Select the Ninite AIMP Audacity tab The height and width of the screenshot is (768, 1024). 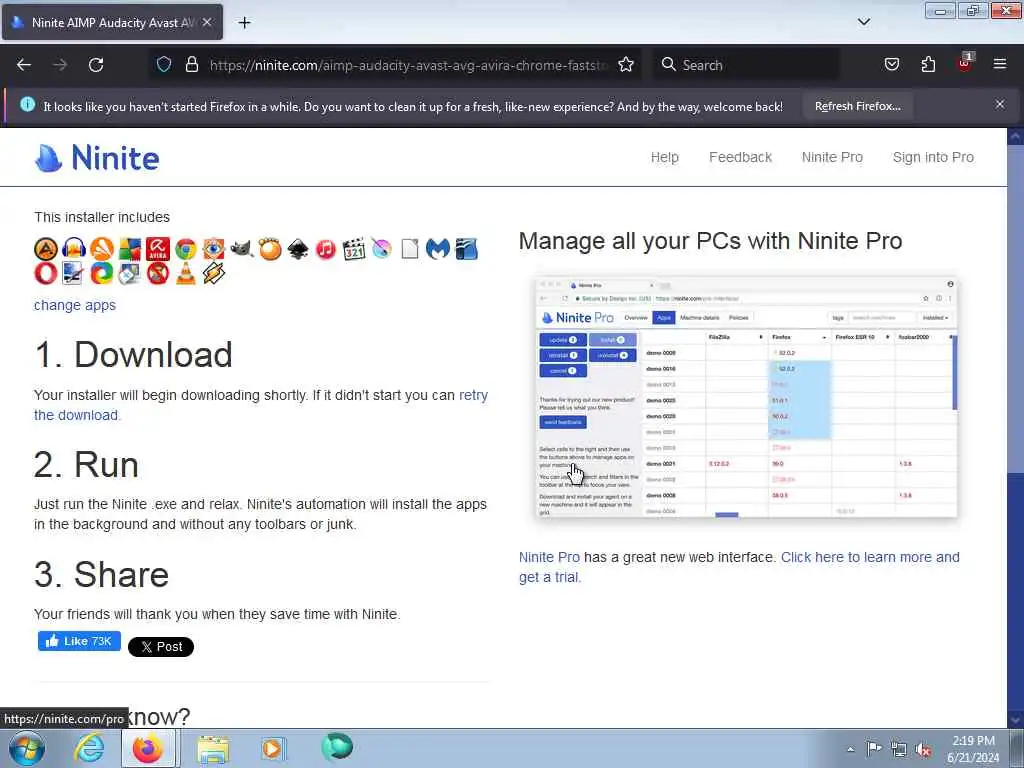[x=112, y=22]
